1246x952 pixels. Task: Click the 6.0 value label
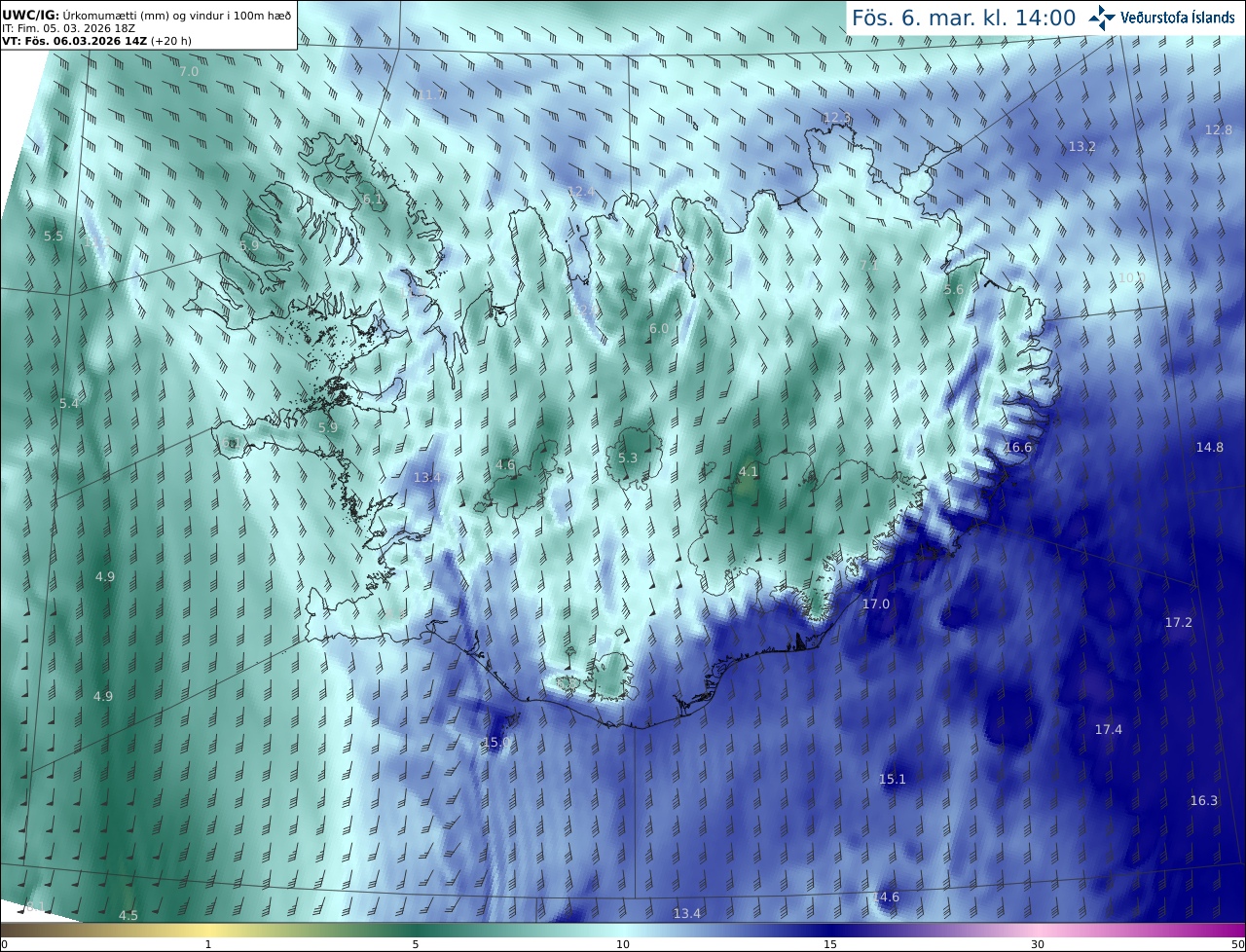(x=659, y=329)
